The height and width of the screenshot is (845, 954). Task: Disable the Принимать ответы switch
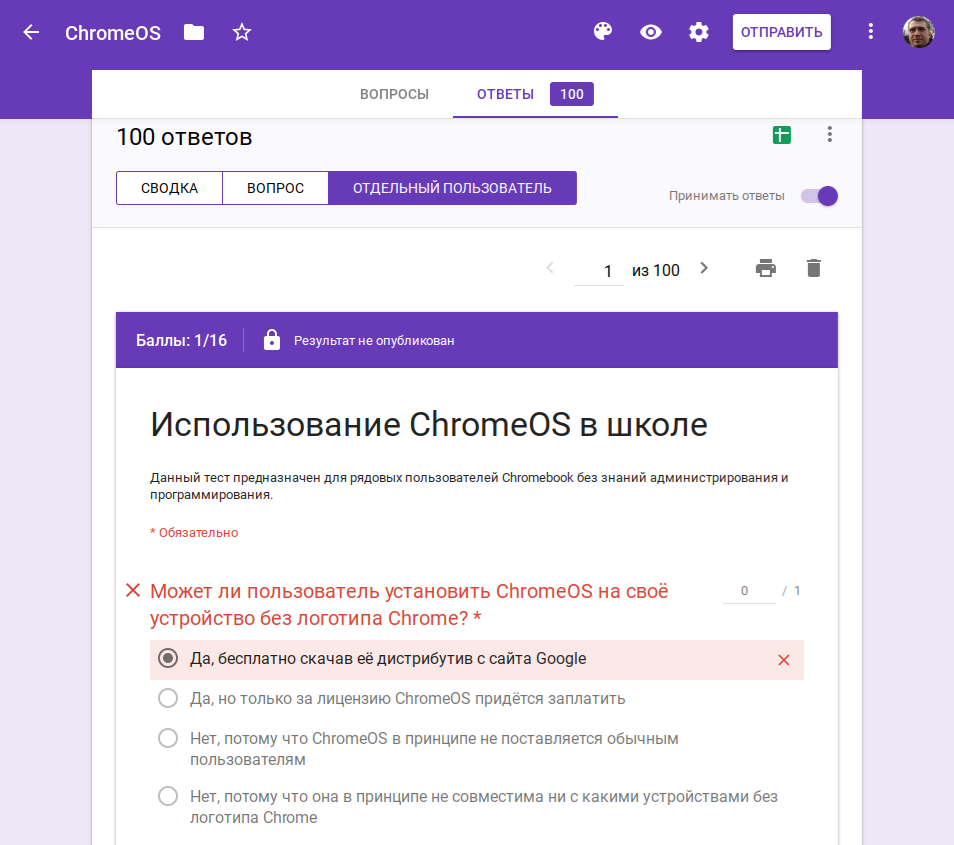click(818, 196)
